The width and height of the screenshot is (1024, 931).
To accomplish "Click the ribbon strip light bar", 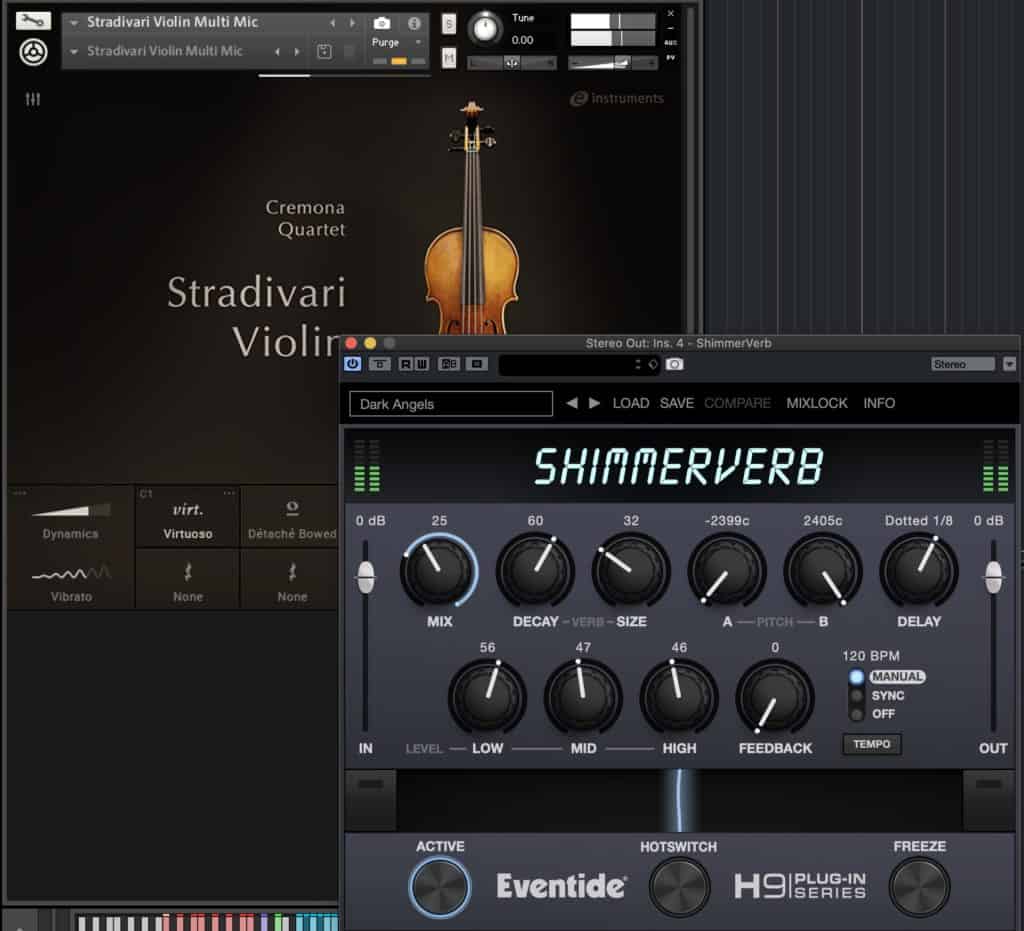I will tap(679, 800).
